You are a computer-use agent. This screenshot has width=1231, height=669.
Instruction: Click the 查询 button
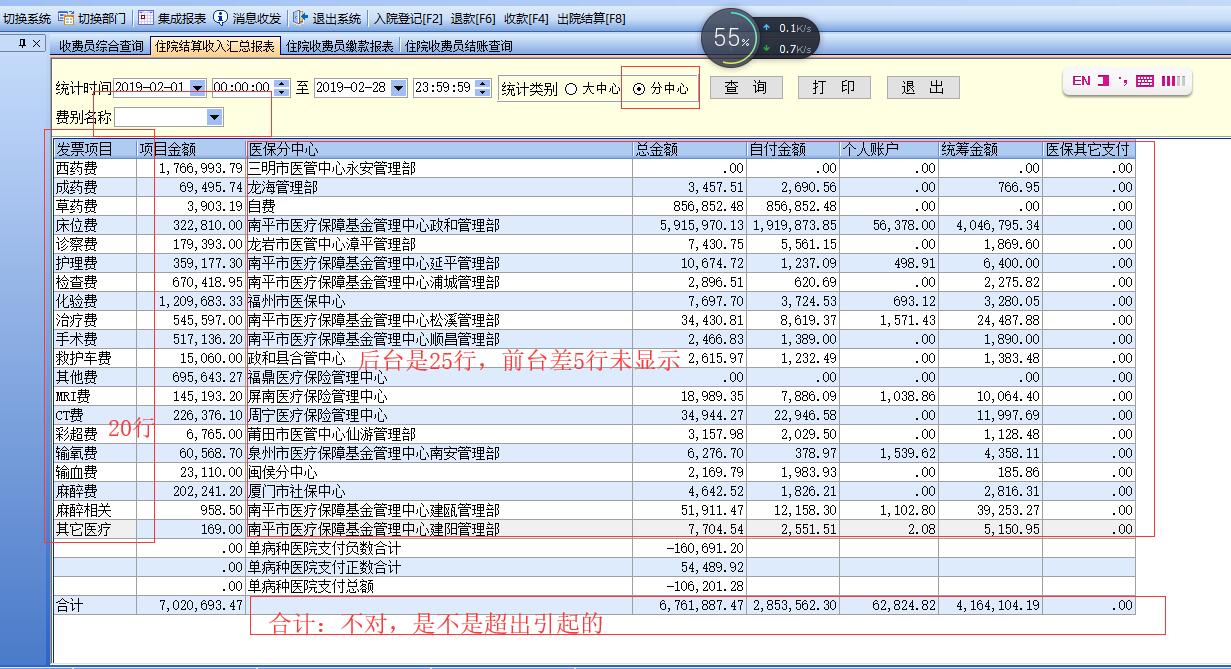coord(746,88)
